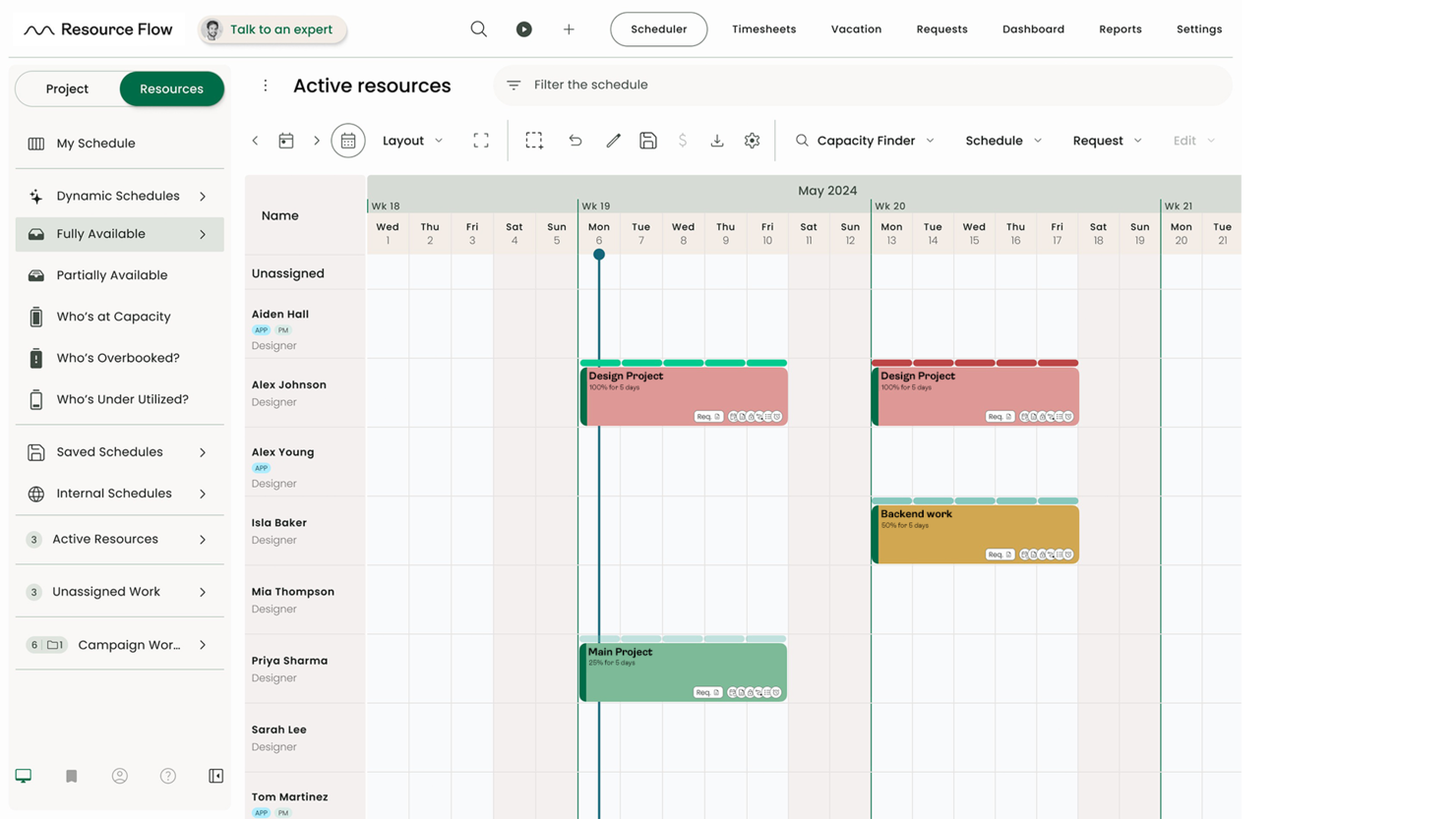Viewport: 1456px width, 819px height.
Task: Open the Vacation tab
Action: pyautogui.click(x=856, y=29)
